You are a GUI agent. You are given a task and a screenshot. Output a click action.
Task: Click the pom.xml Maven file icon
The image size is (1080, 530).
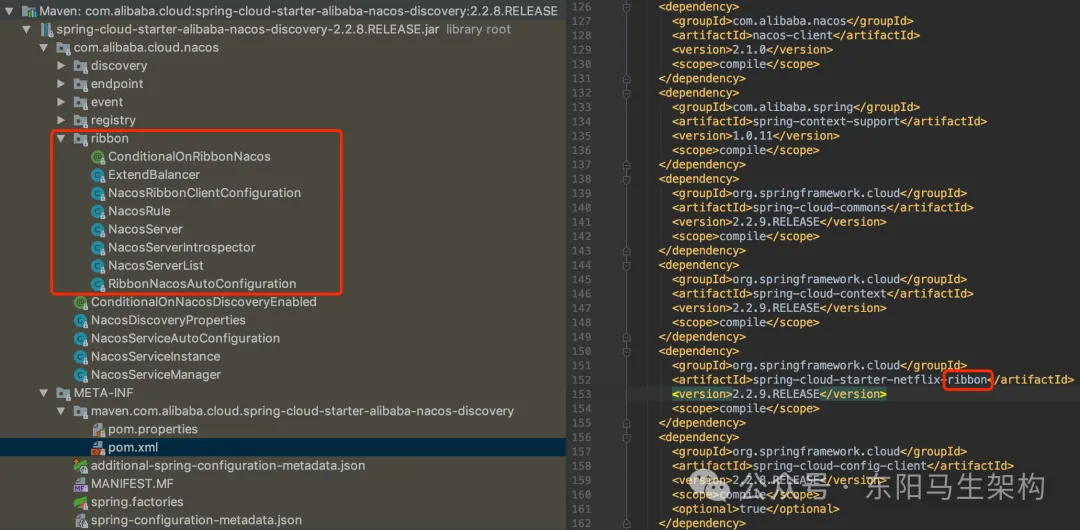(98, 447)
